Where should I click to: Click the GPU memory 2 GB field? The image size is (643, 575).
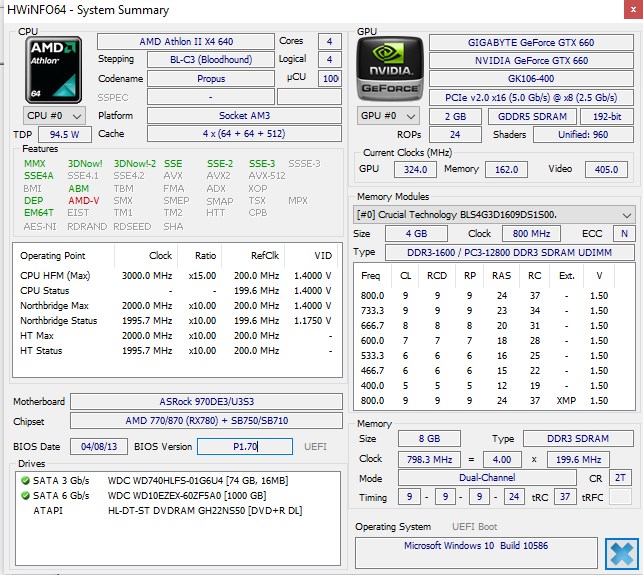click(x=455, y=117)
